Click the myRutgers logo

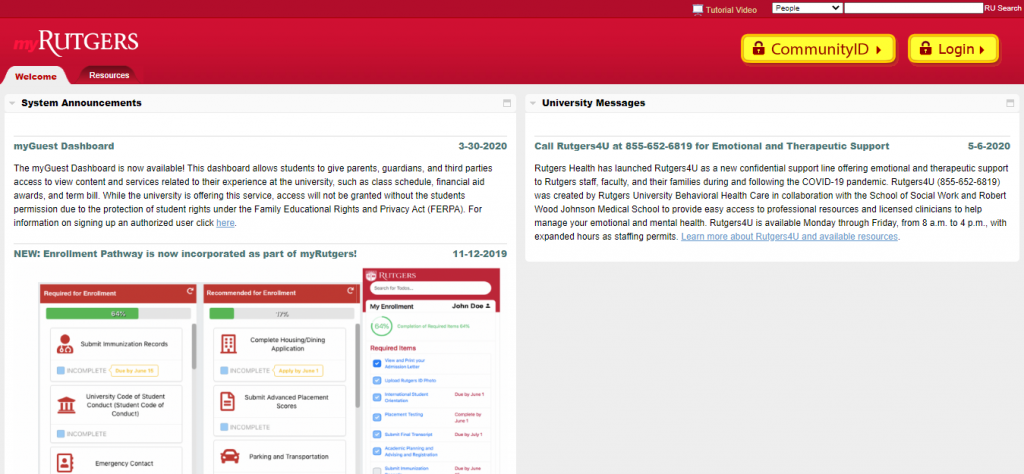pos(76,44)
